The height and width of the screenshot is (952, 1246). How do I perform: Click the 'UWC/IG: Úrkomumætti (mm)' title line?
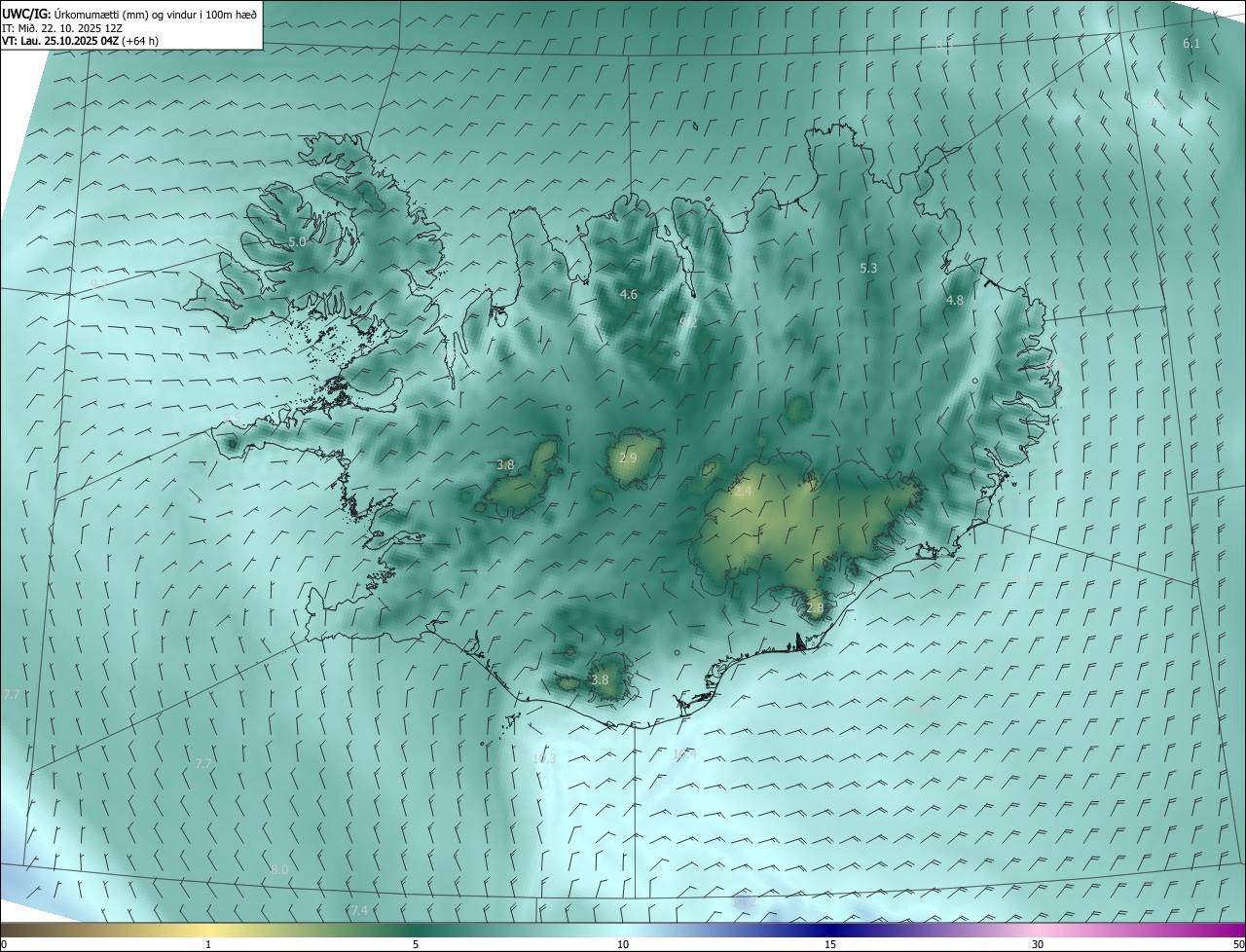click(130, 14)
